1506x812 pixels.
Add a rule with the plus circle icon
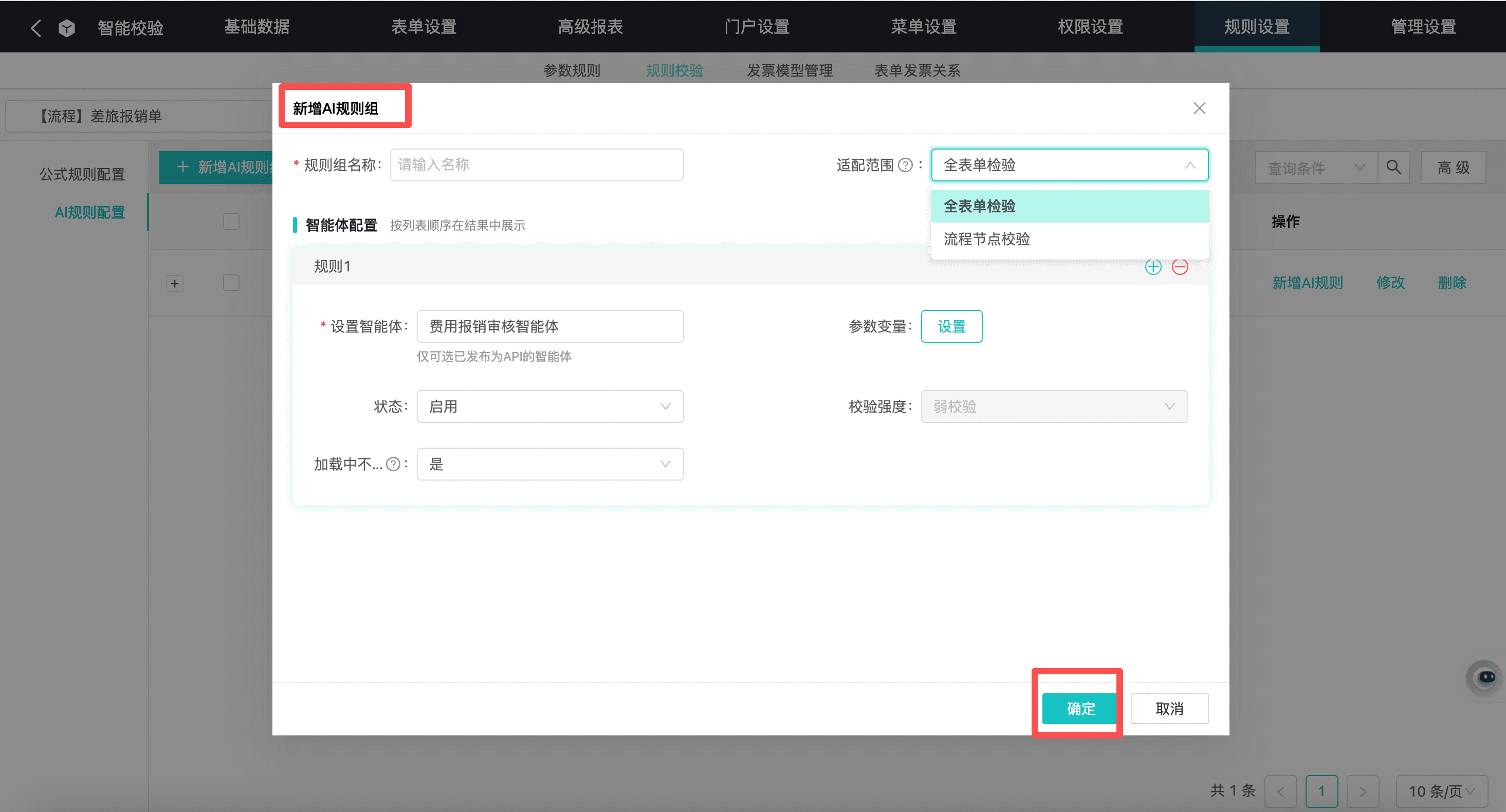pyautogui.click(x=1153, y=267)
